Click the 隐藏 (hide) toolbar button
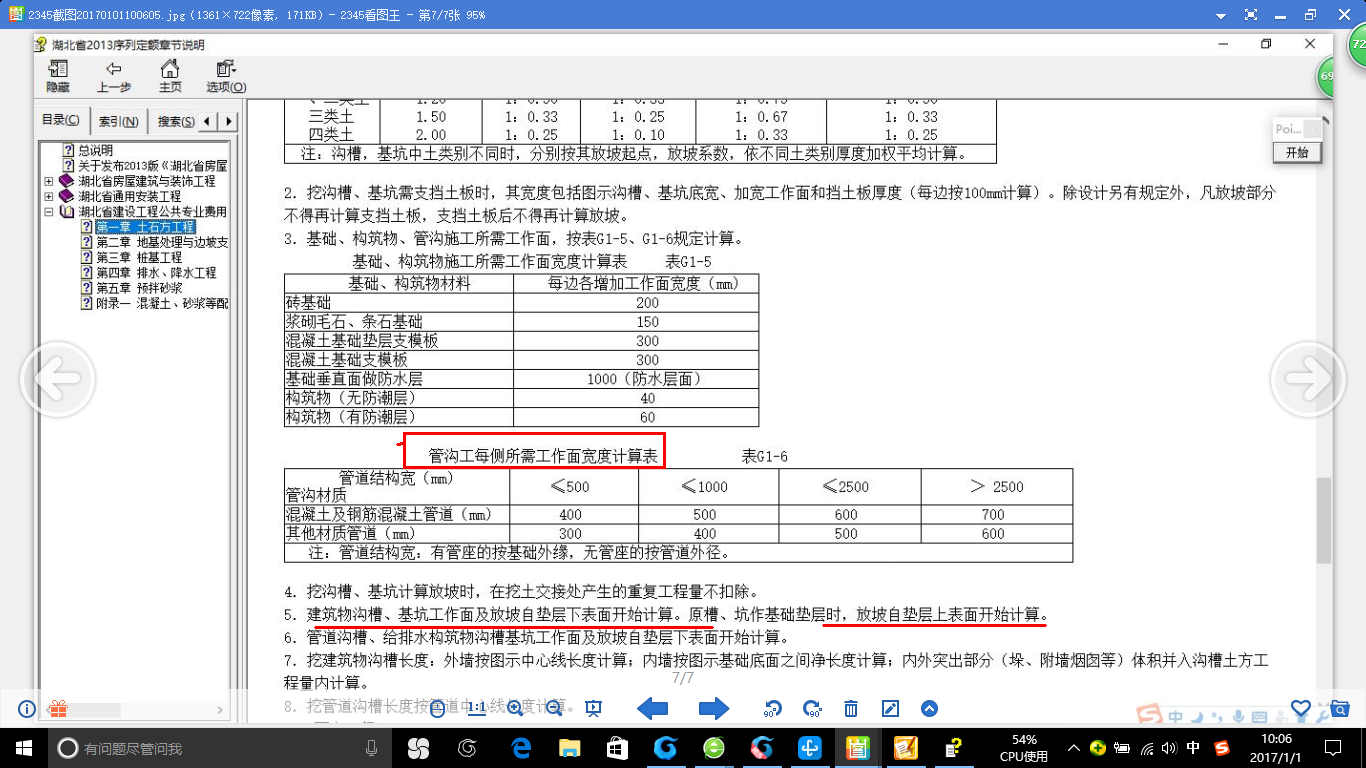Viewport: 1366px width, 768px height. [58, 76]
